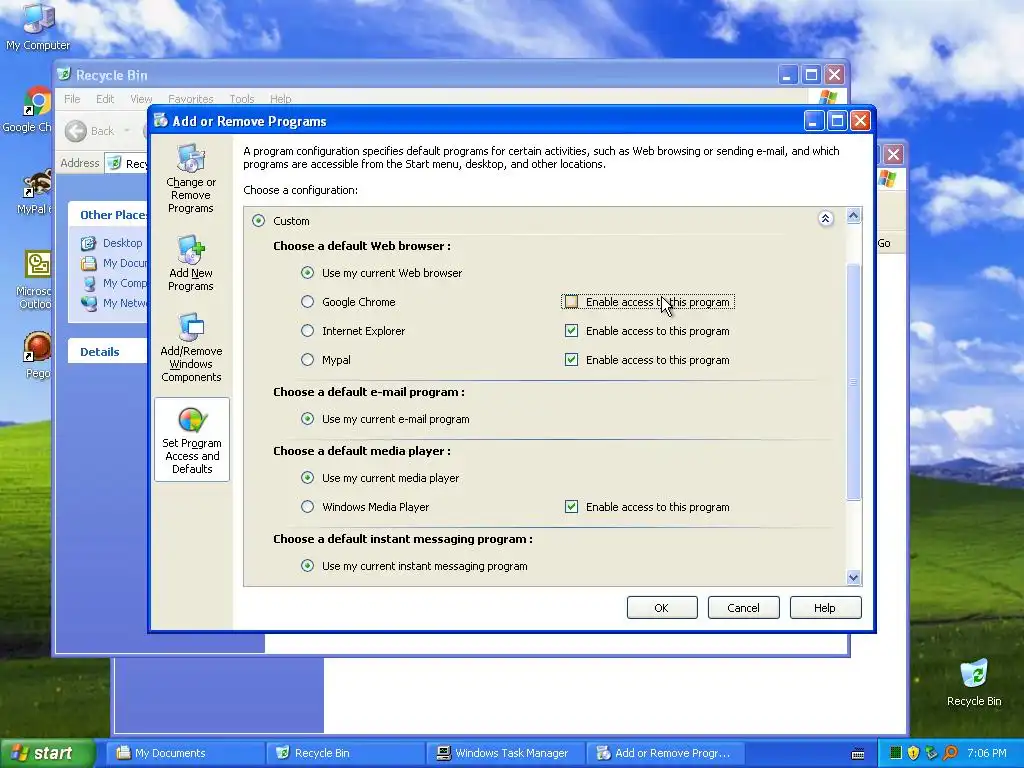The image size is (1024, 768).
Task: Open Add/Remove Windows Components
Action: point(191,347)
